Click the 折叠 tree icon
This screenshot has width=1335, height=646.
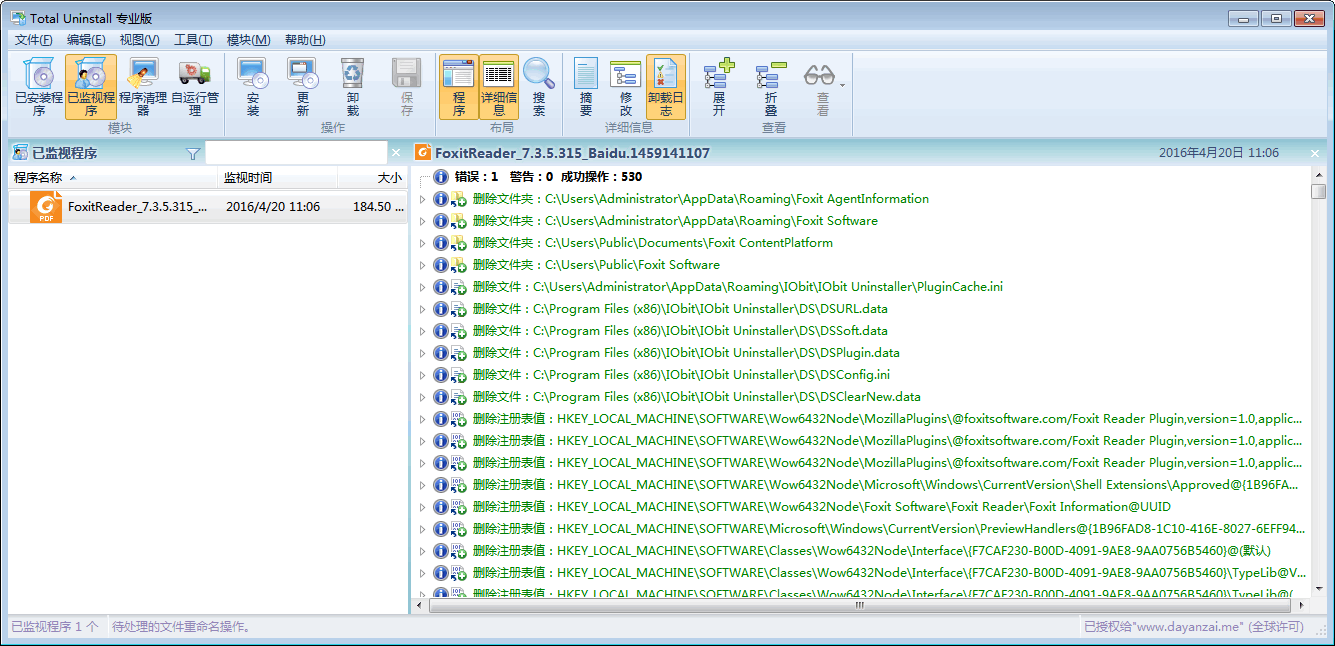tap(771, 87)
